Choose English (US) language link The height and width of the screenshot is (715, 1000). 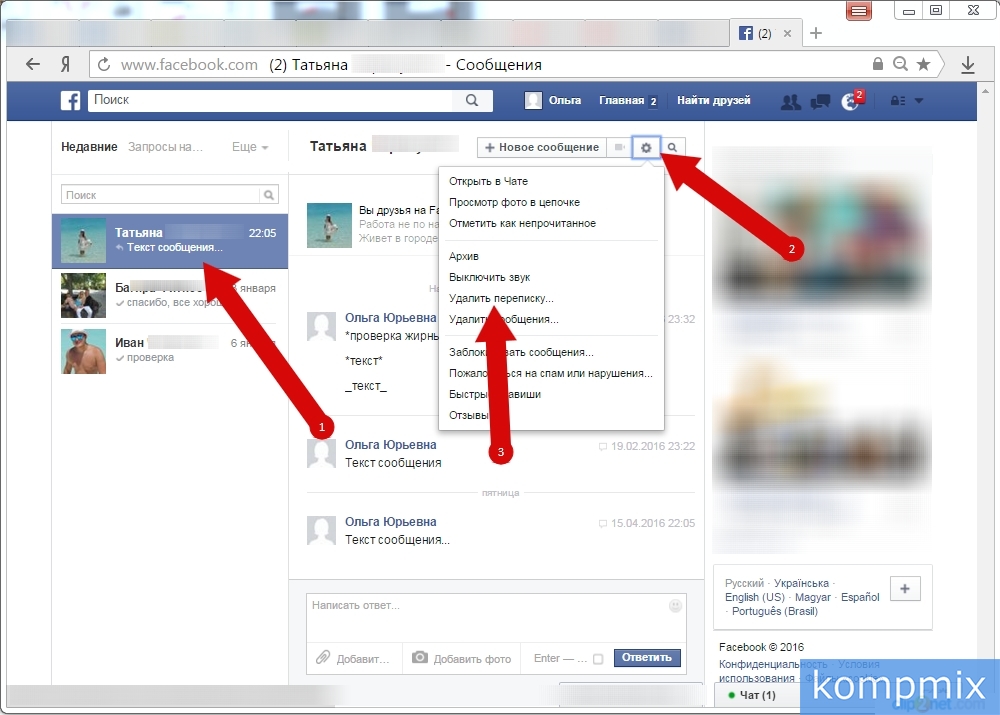(754, 597)
